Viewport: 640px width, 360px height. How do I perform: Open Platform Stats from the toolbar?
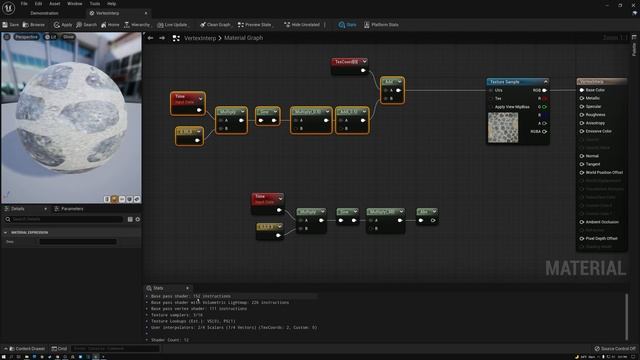coord(381,25)
